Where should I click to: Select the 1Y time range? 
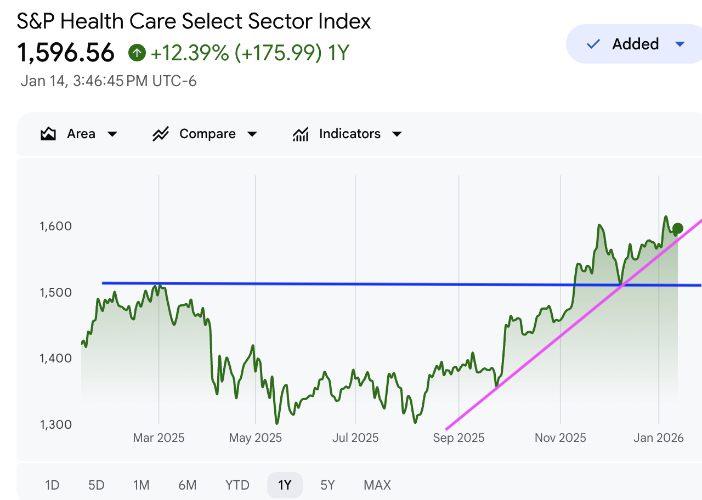click(x=285, y=485)
